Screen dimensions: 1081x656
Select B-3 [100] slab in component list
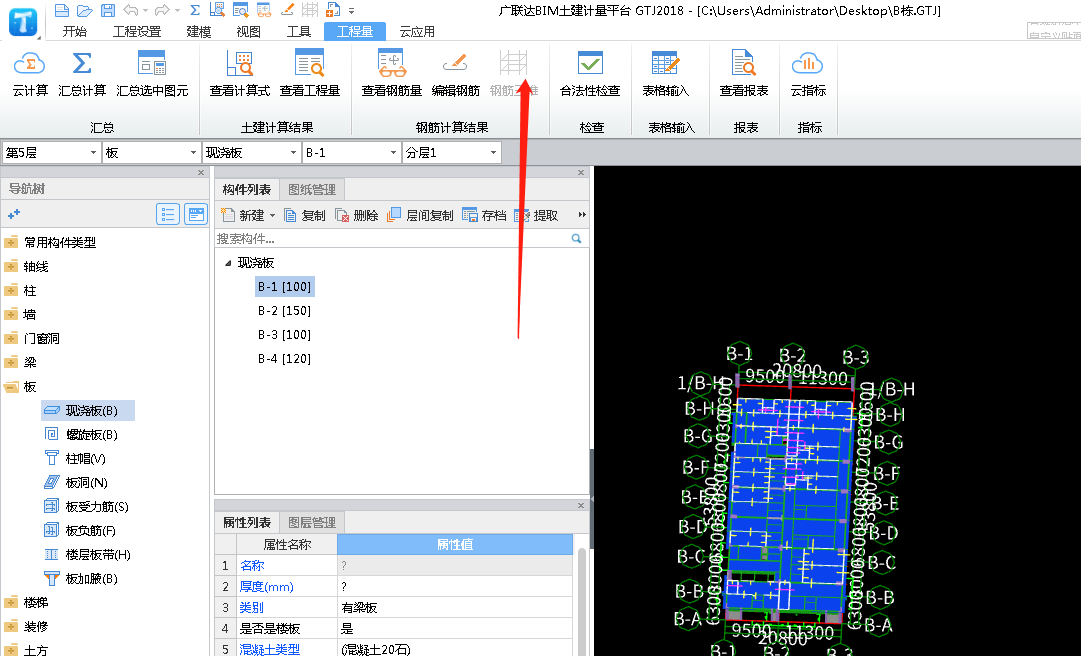click(x=285, y=335)
